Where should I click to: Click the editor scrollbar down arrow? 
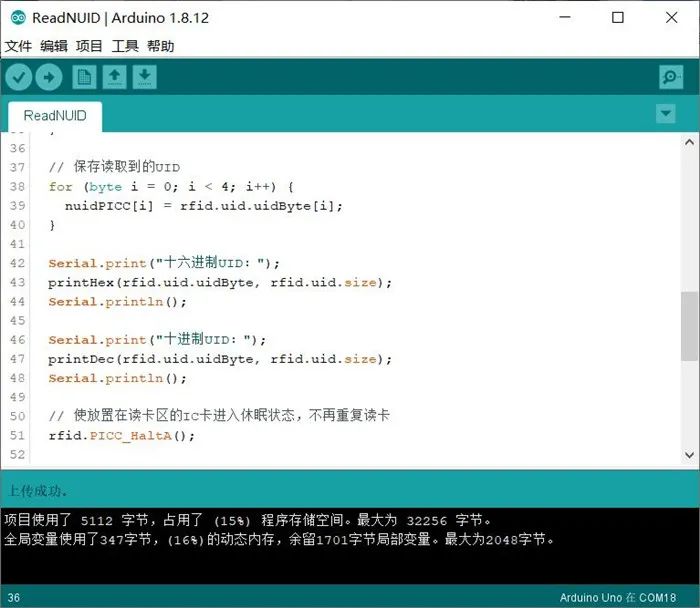click(x=689, y=455)
